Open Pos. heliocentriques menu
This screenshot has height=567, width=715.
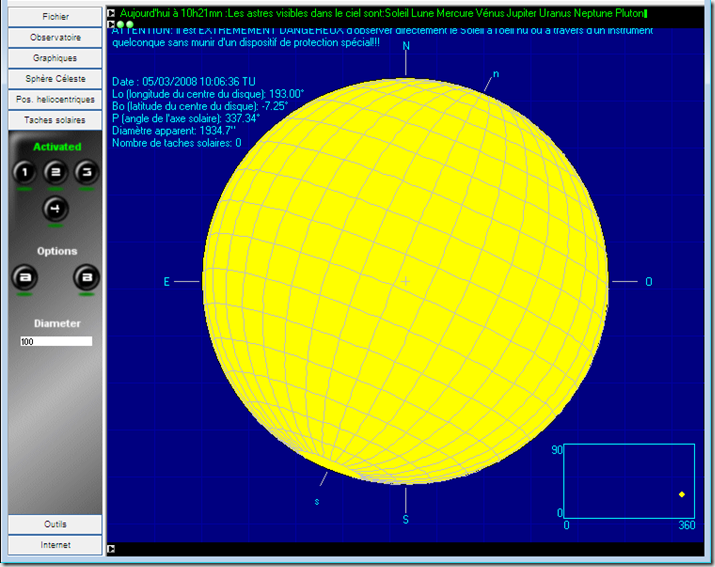[55, 99]
